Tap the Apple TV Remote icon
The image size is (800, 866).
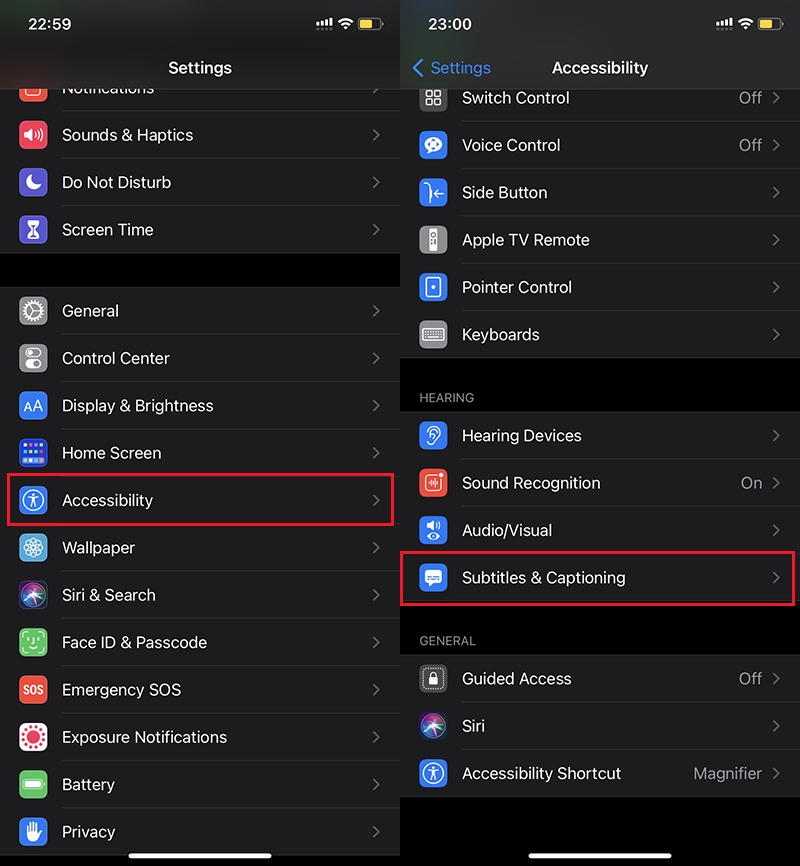(433, 240)
